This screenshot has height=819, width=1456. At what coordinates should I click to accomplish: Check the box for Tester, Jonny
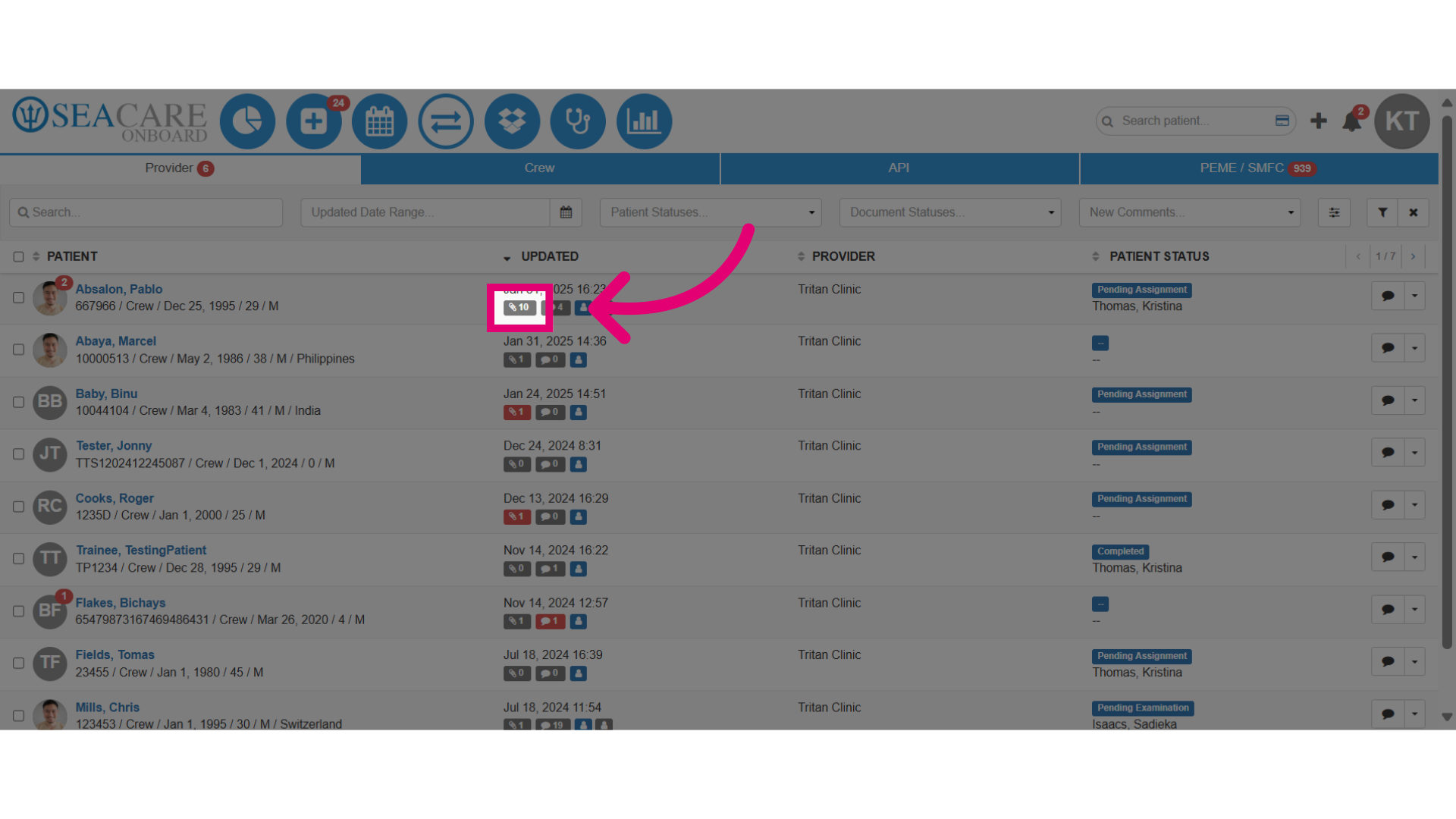tap(18, 454)
